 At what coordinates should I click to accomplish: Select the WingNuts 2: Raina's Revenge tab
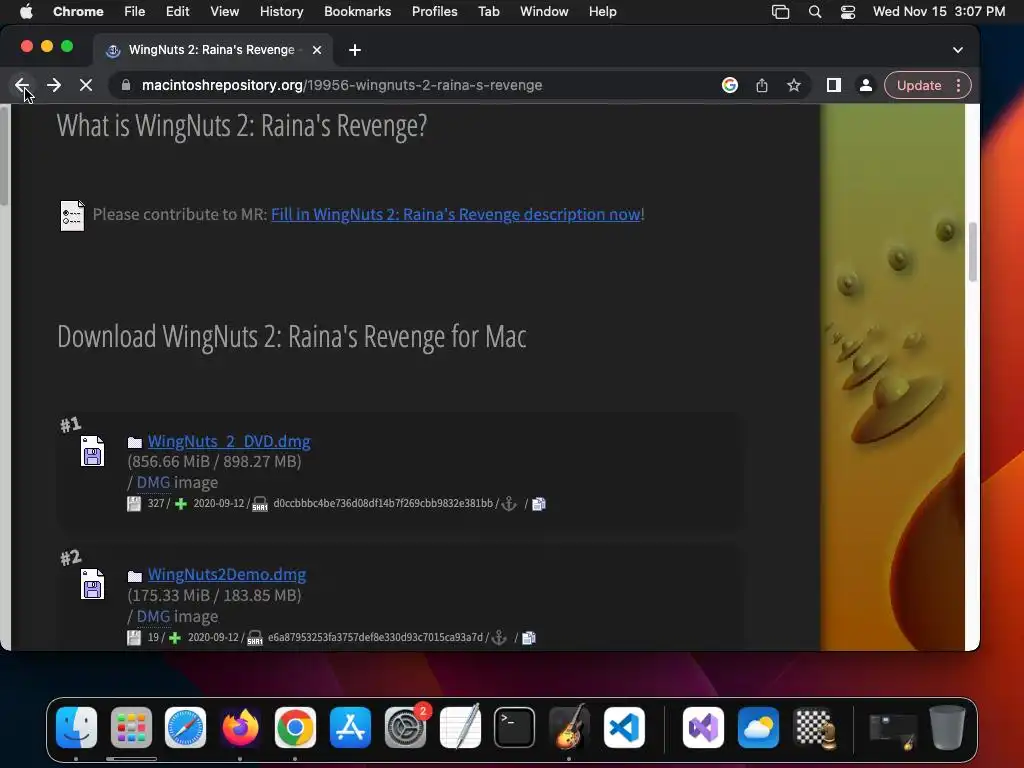[212, 50]
